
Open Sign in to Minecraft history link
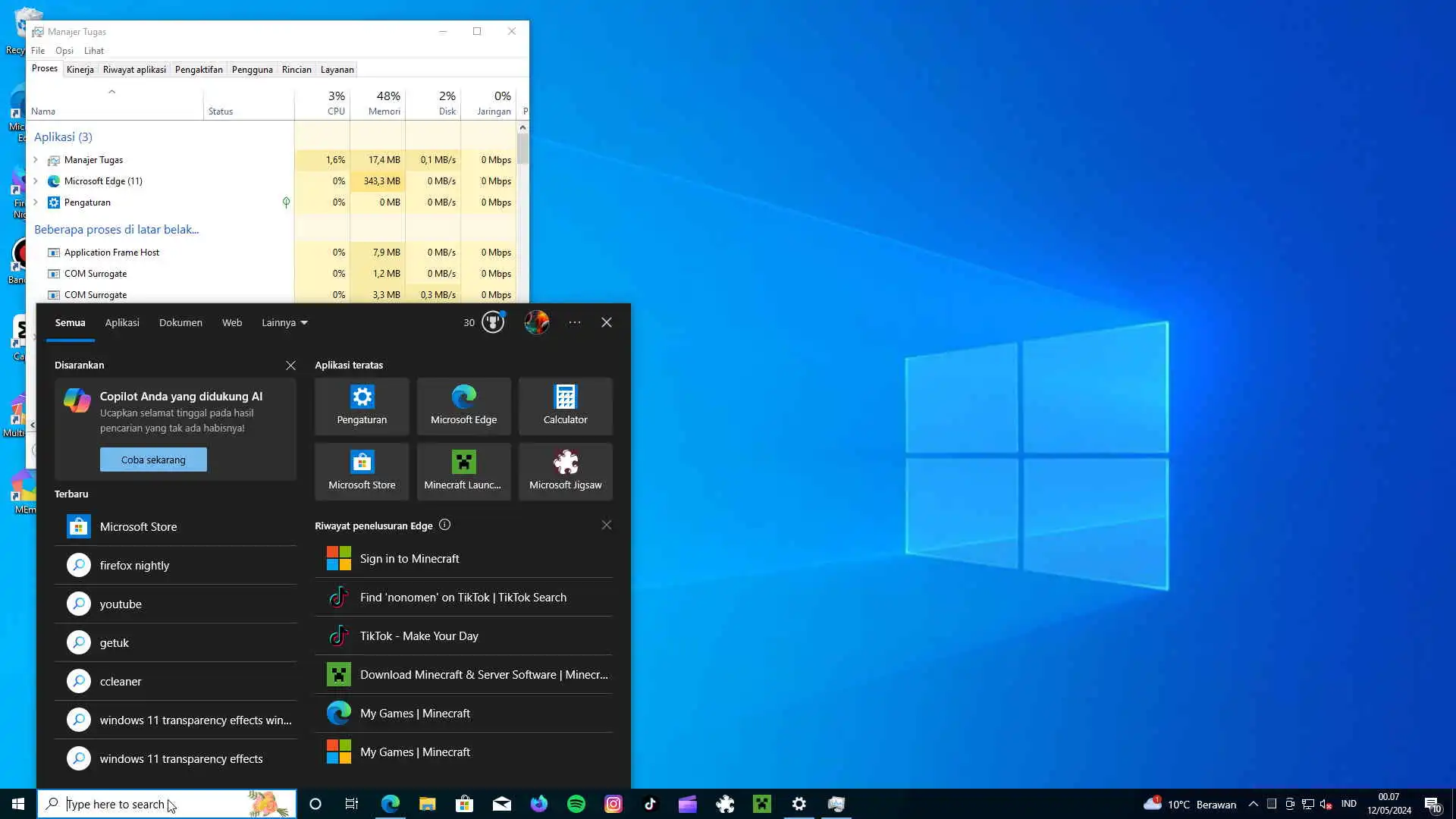coord(409,559)
